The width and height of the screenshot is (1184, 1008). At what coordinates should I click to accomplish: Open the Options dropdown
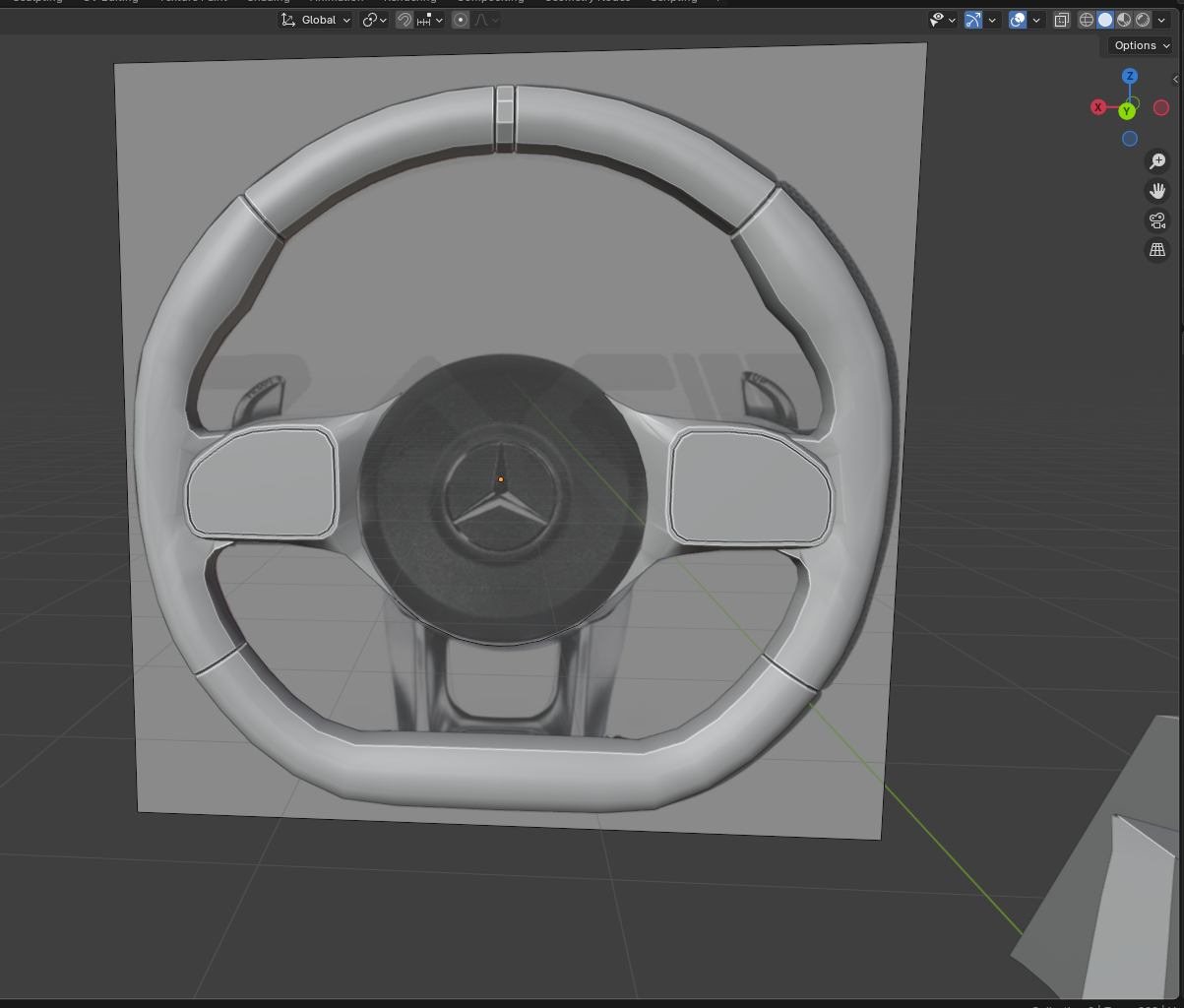[1142, 45]
